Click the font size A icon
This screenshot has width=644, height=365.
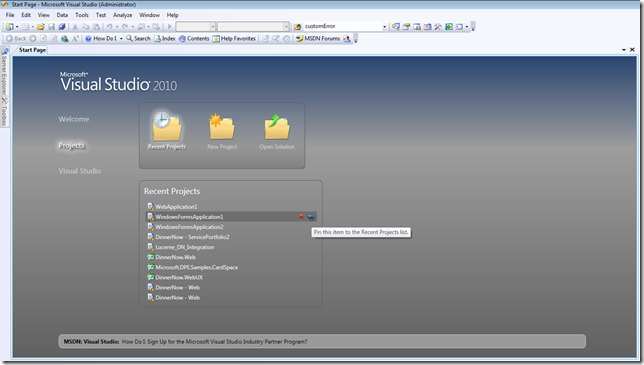(x=75, y=39)
